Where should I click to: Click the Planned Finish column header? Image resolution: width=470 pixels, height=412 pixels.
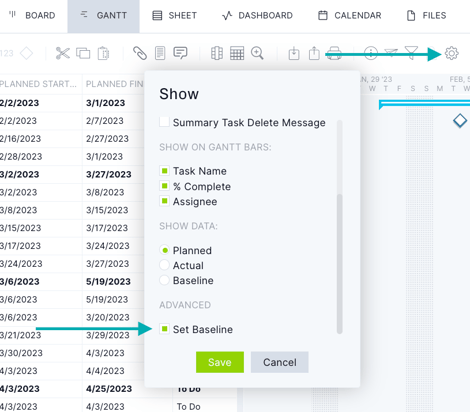click(114, 84)
